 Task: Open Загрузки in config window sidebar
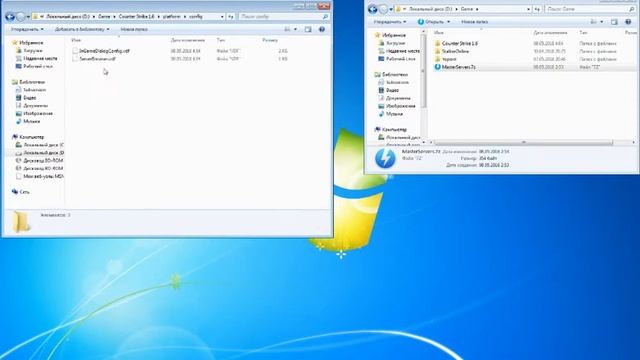tap(33, 51)
